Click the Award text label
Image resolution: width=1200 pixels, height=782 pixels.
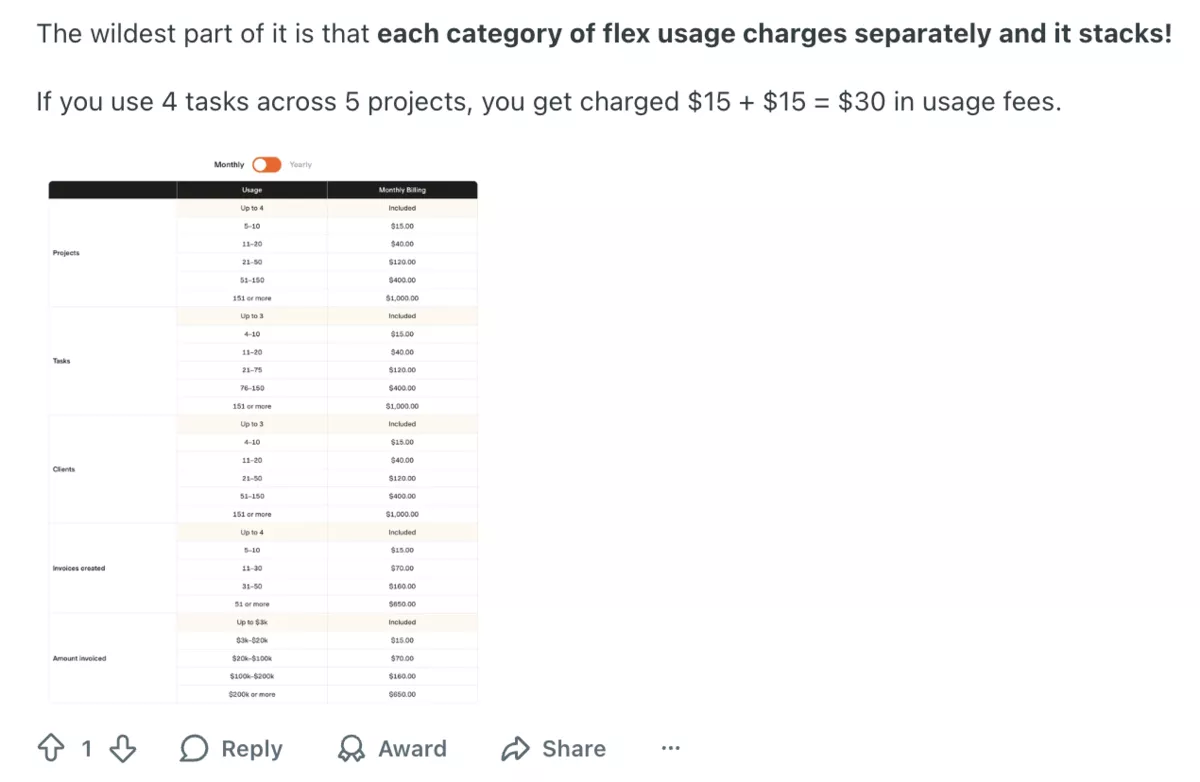tap(413, 748)
